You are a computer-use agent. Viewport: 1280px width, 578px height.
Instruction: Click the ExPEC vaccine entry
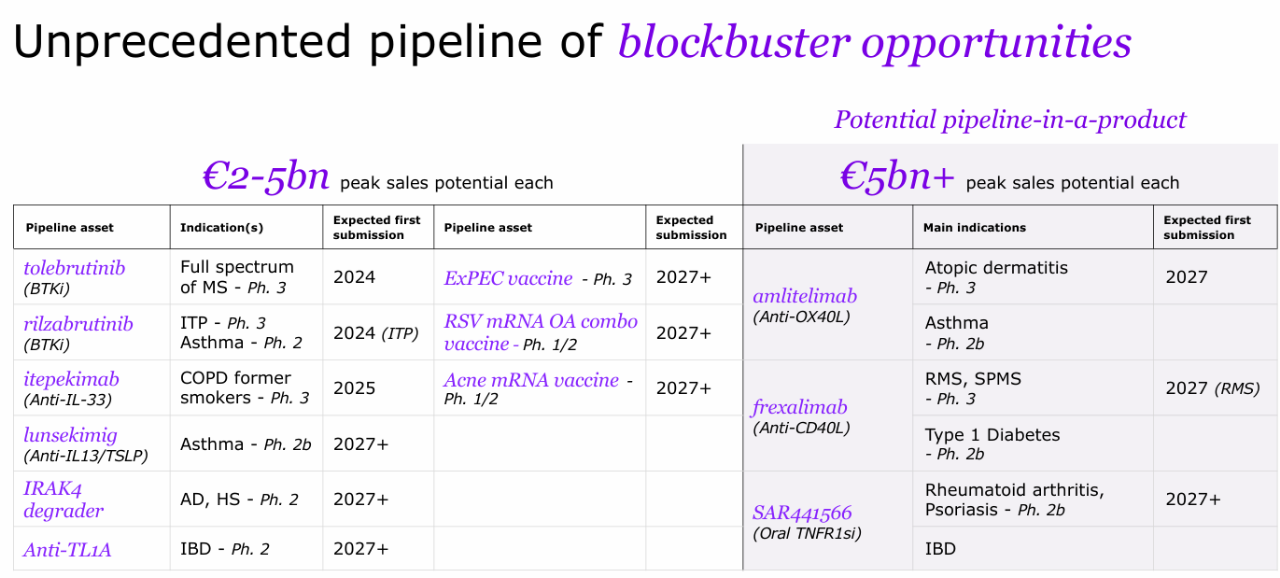508,279
